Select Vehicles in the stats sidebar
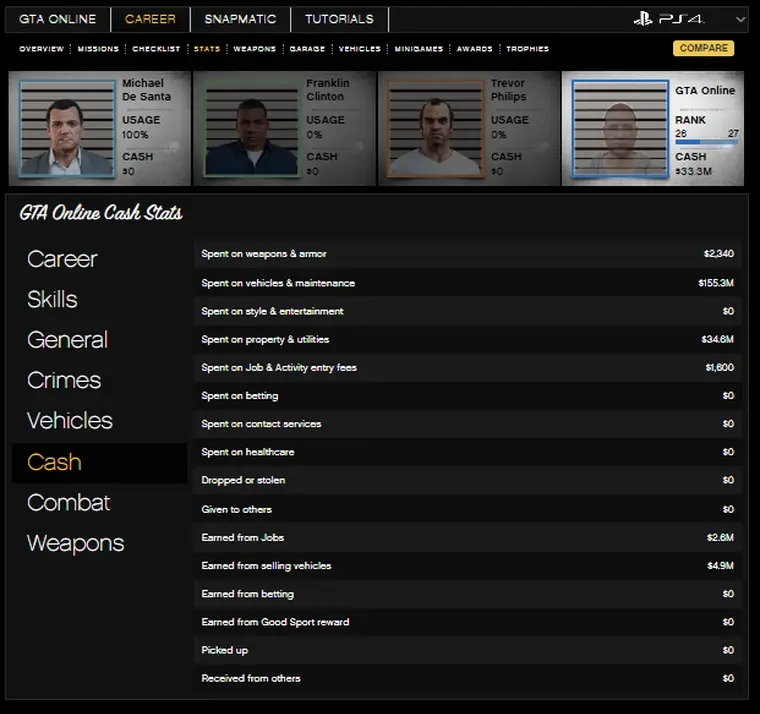 click(69, 421)
